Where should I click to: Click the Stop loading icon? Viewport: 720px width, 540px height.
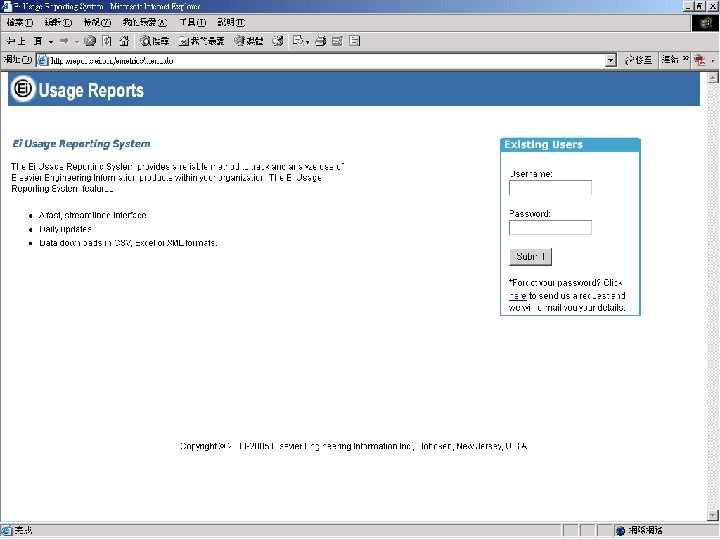pos(90,41)
